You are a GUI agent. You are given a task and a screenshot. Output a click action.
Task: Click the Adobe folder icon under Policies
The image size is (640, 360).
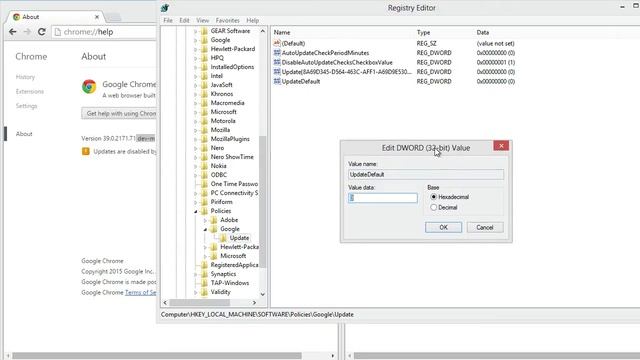point(213,220)
